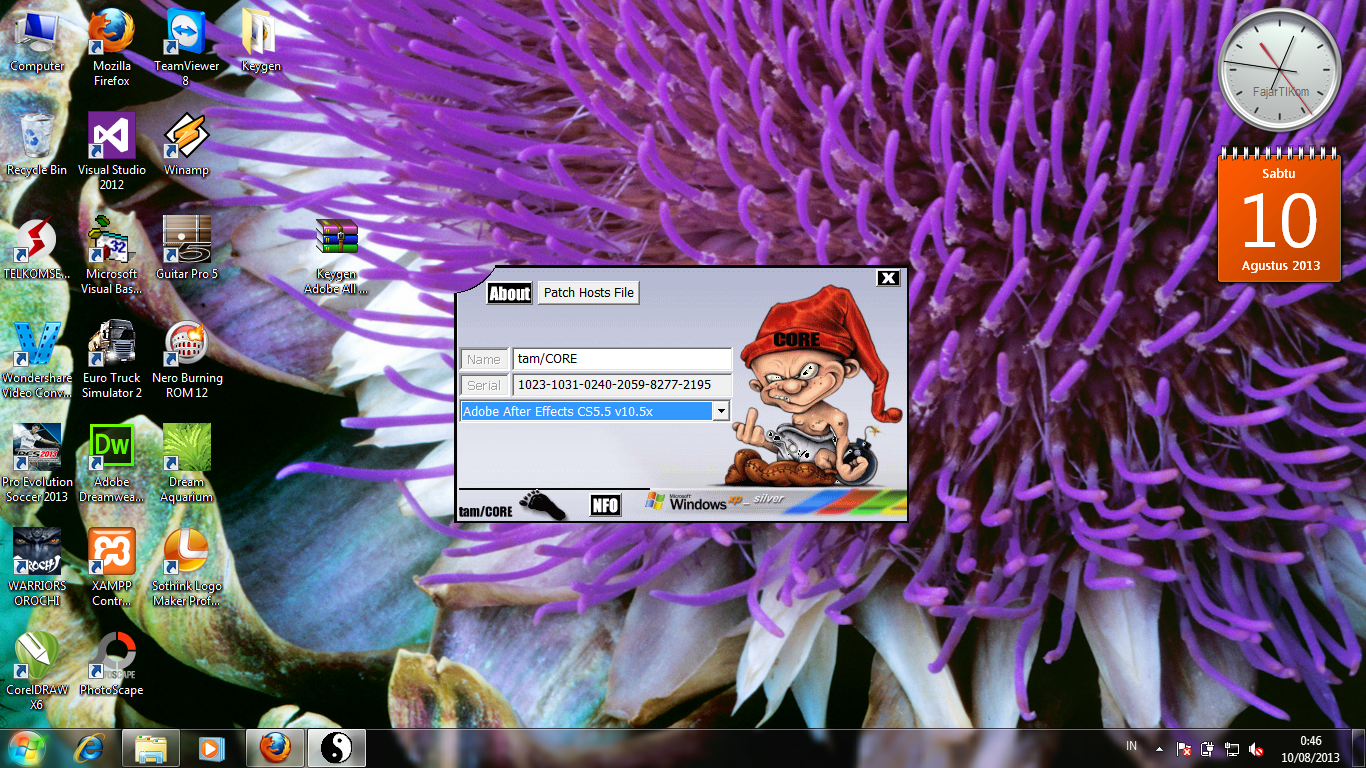Select the Pro Evolution Soccer 2013 shortcut
Screen dimensions: 1366x768
(x=37, y=464)
